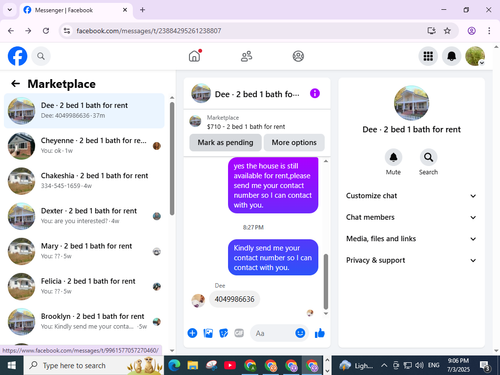
Task: Open account profile picture menu
Action: (475, 56)
